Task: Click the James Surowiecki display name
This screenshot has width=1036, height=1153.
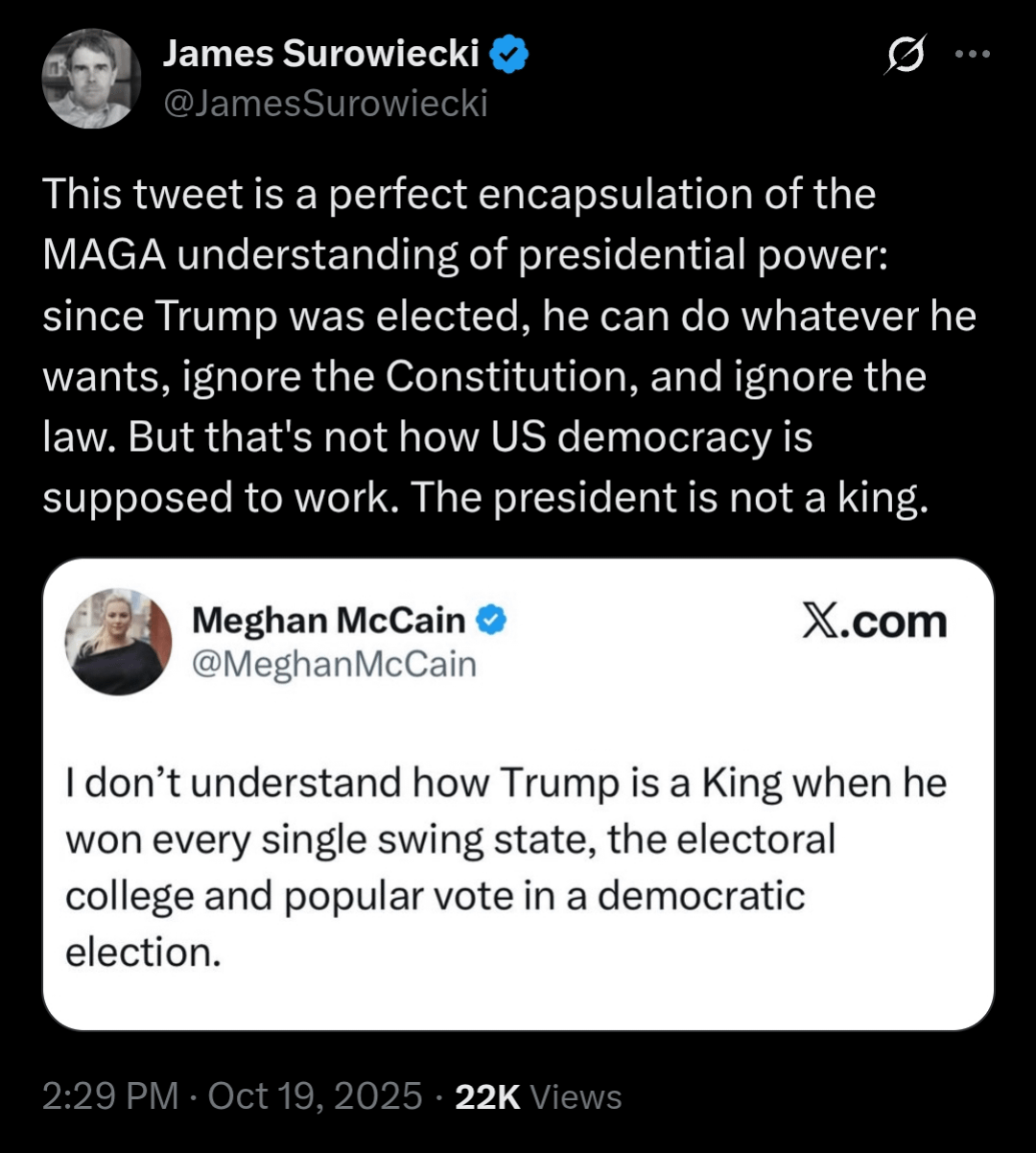Action: tap(321, 56)
